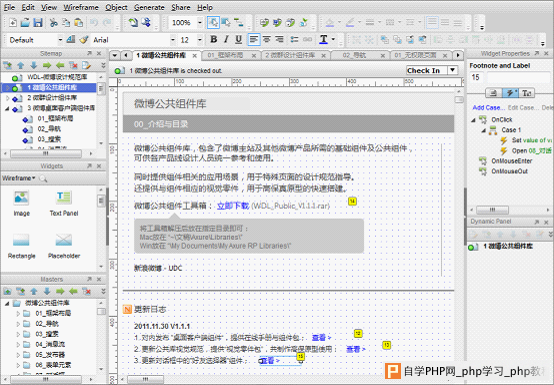
Task: Select the Image widget
Action: (x=22, y=203)
